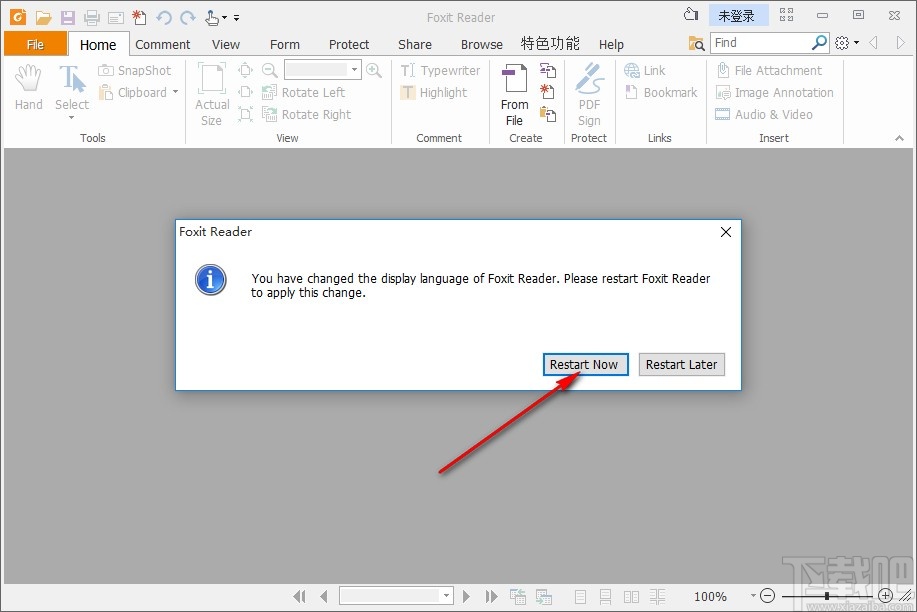The height and width of the screenshot is (612, 917).
Task: Click the PDF Sign button
Action: point(589,95)
